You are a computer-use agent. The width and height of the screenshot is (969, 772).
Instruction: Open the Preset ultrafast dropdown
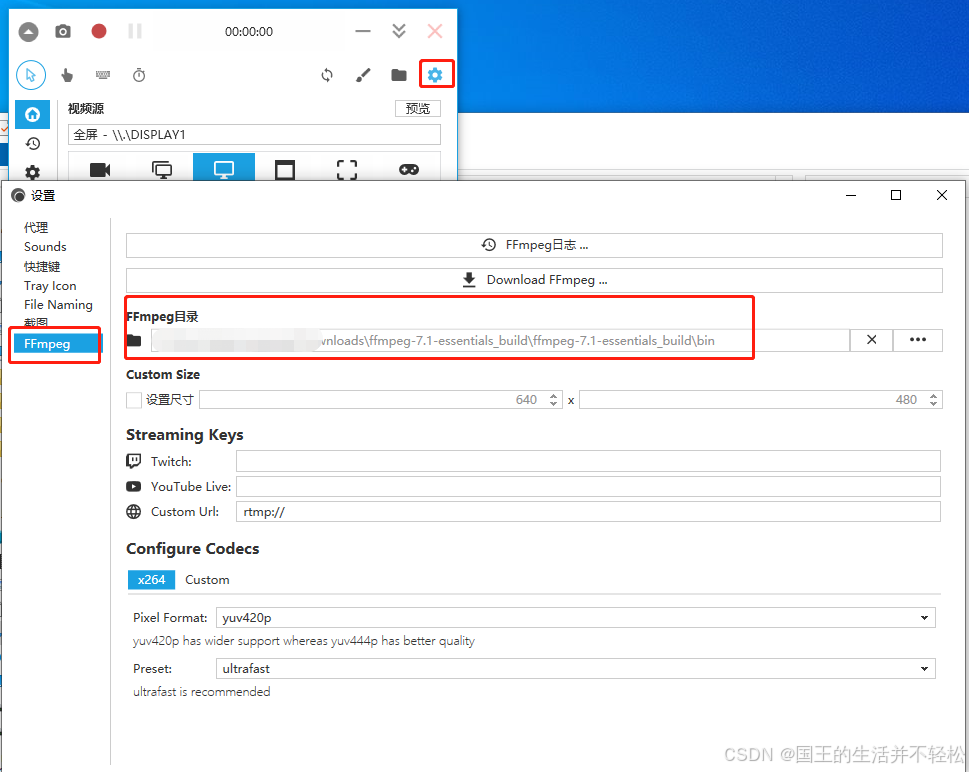pyautogui.click(x=575, y=669)
